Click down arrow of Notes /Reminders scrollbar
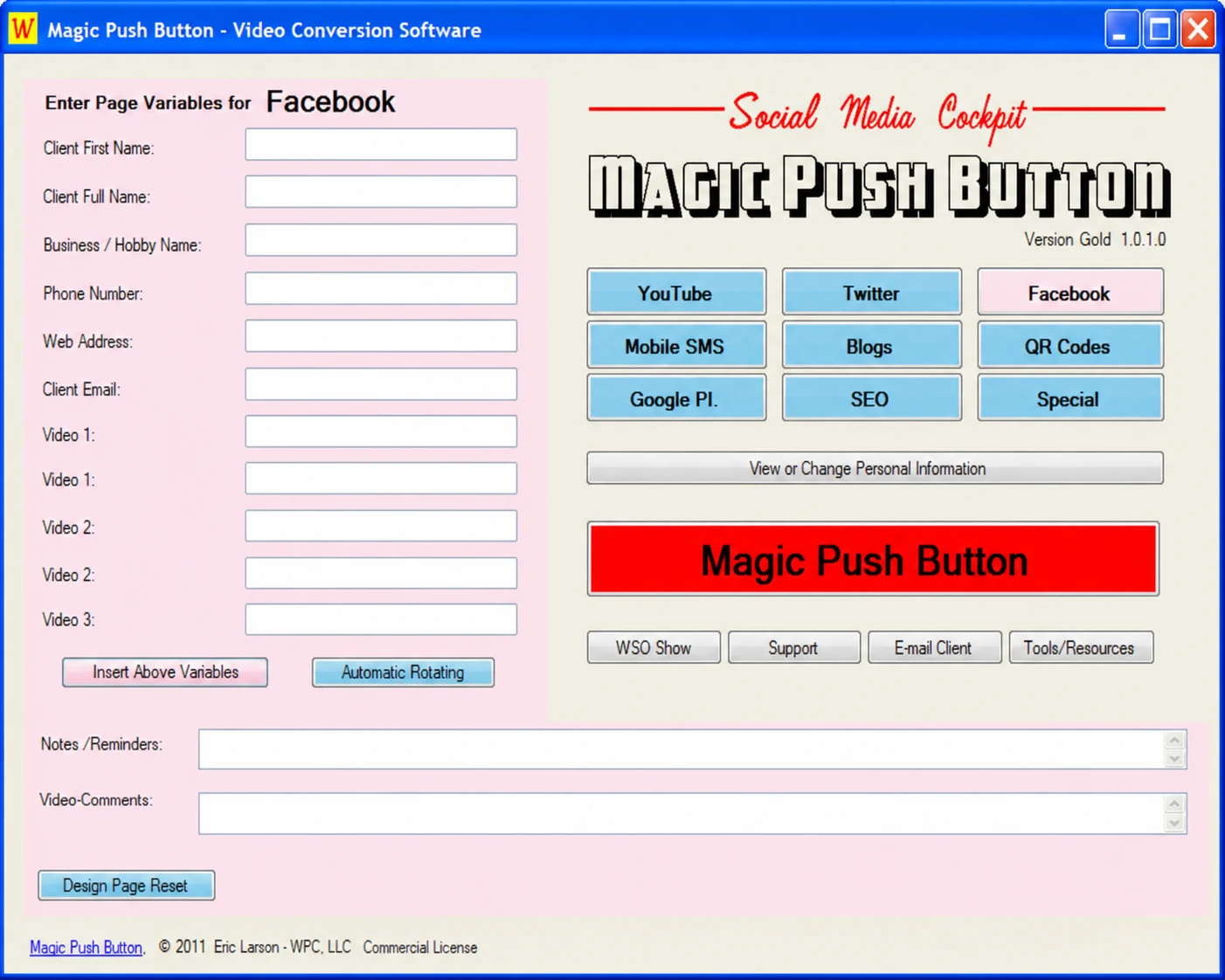 click(1175, 759)
